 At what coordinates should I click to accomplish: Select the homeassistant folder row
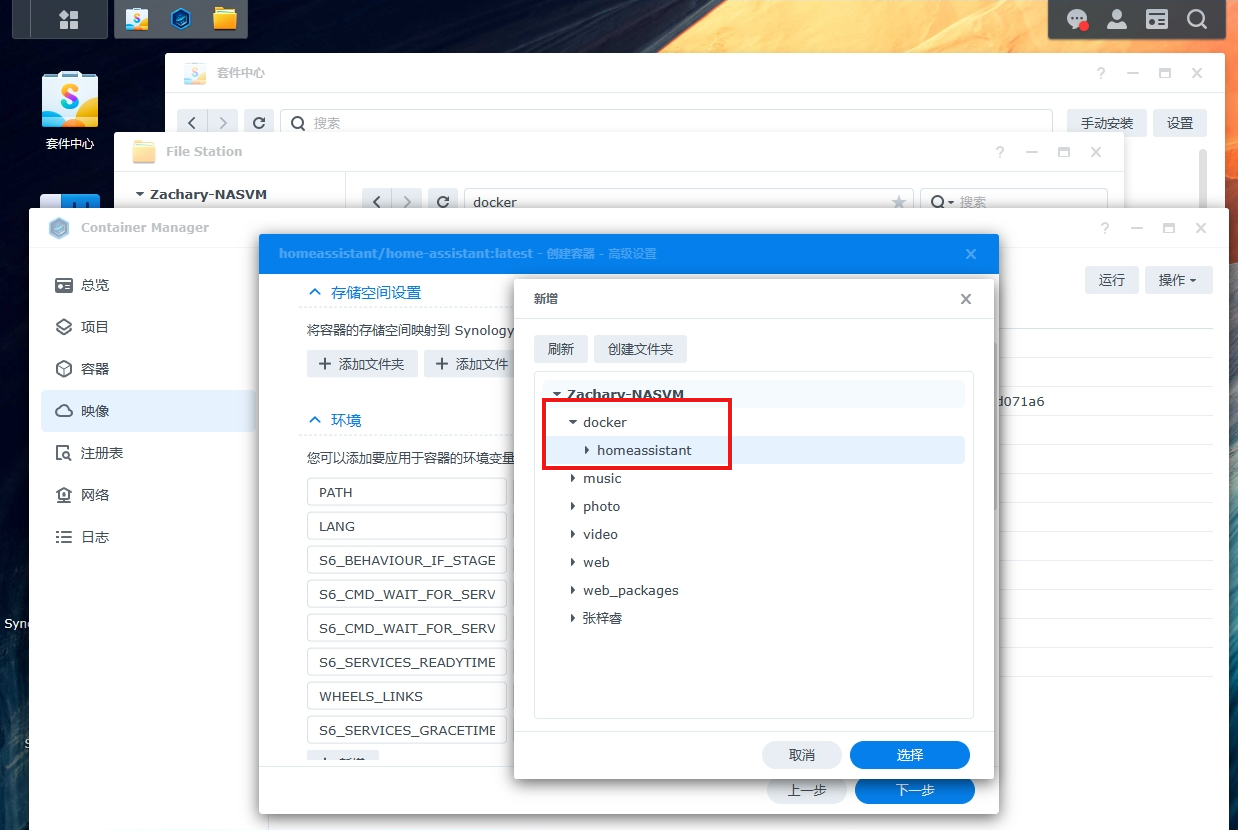click(x=754, y=450)
